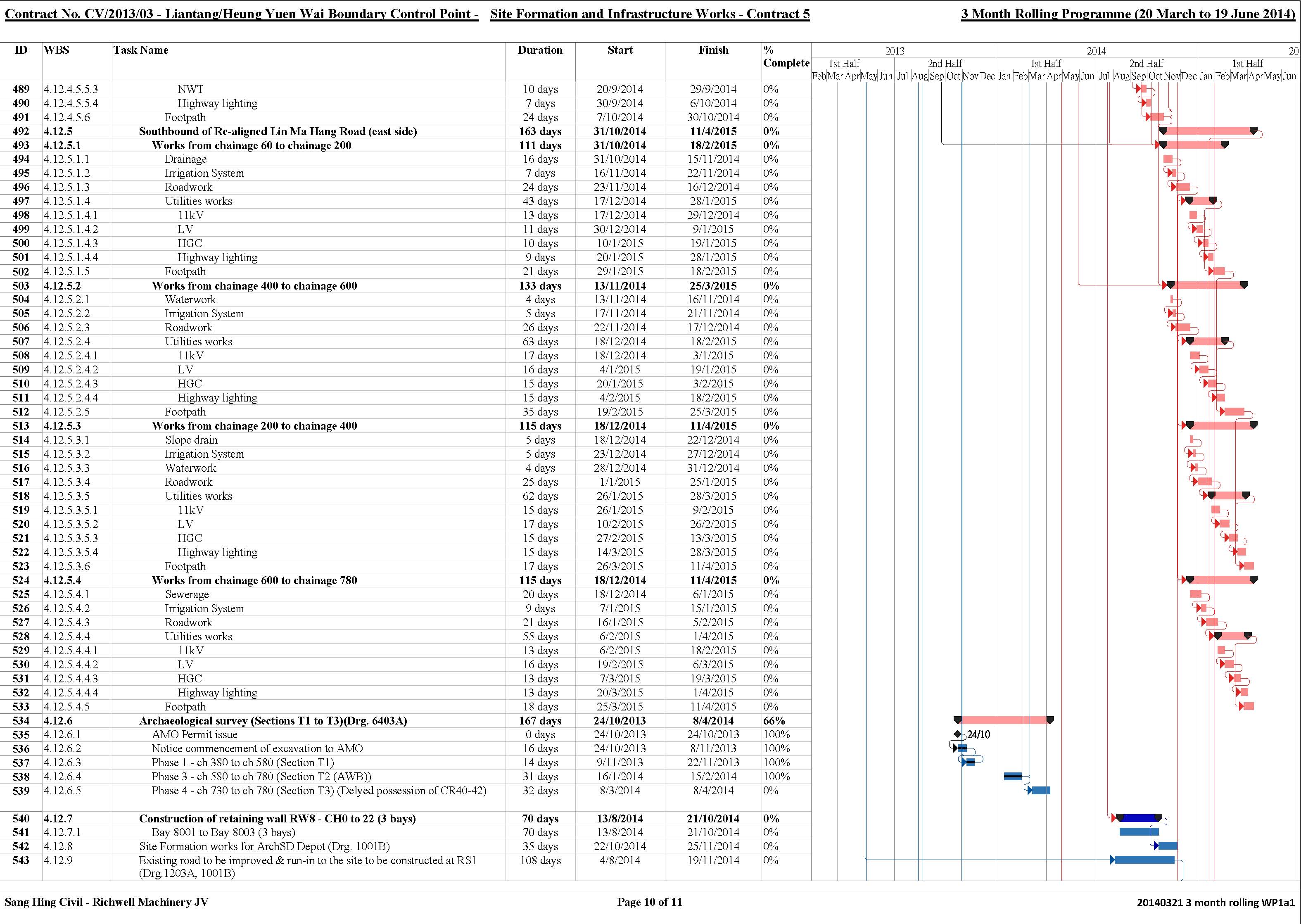Screen dimensions: 1301x924
Task: Click 'Phase 4 - ch 730 to ch 780' task
Action: pyautogui.click(x=319, y=790)
